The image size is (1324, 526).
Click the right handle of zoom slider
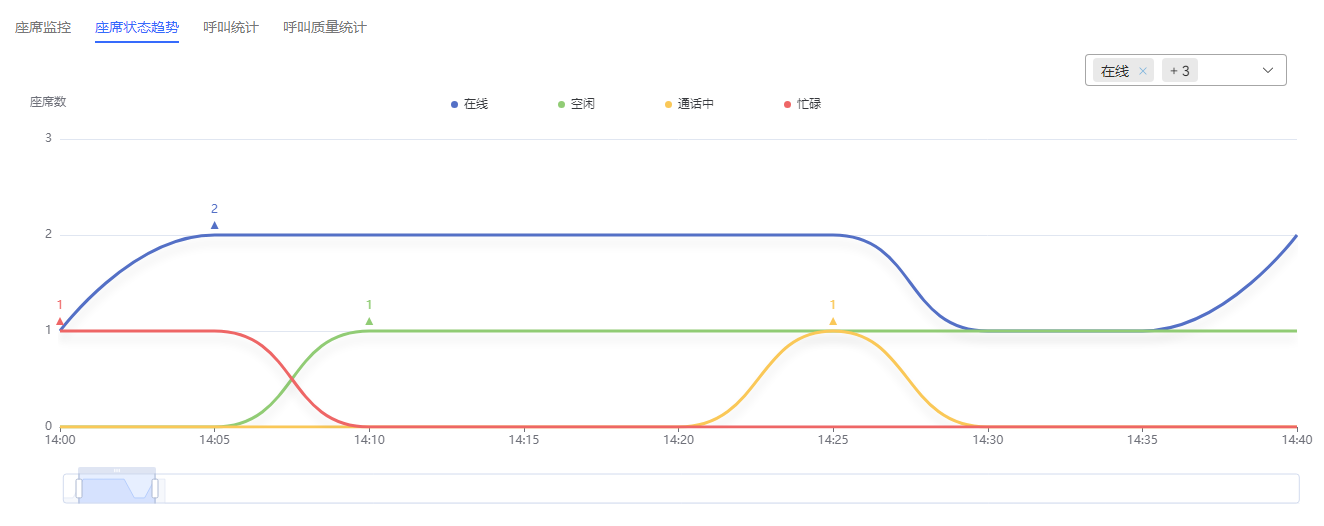pos(155,488)
